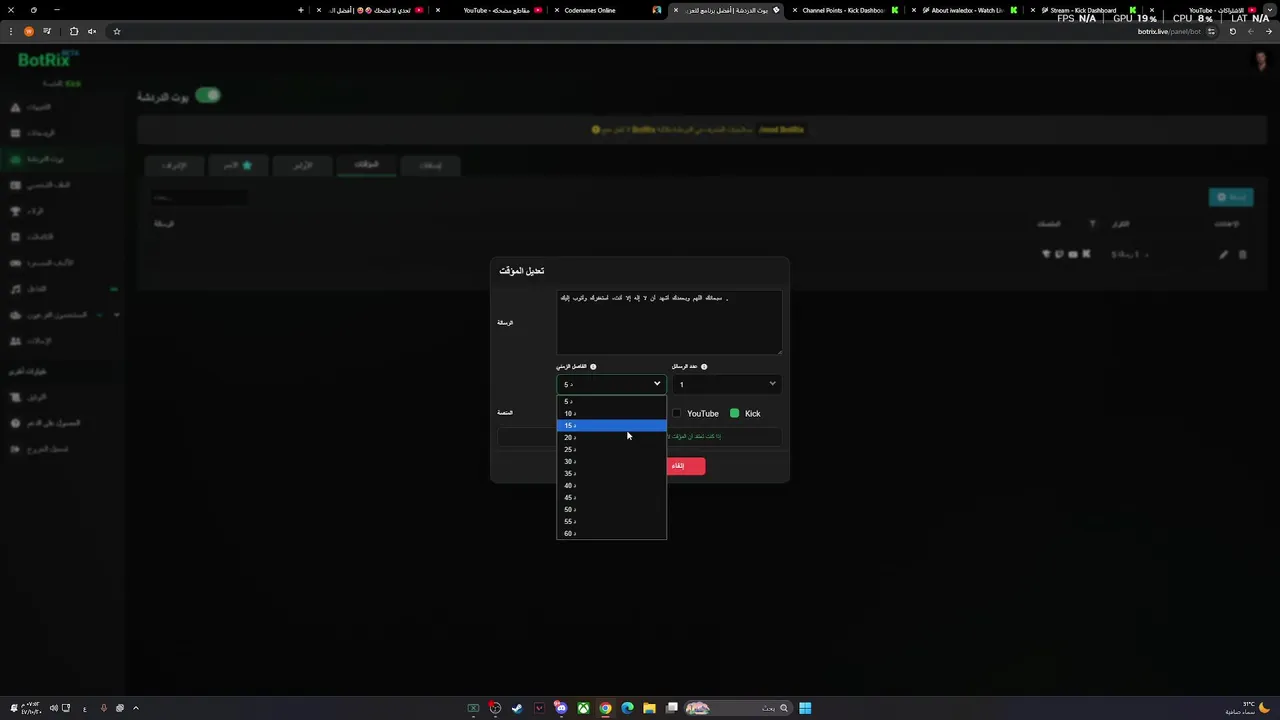
Task: Choose the 60 minute interval option
Action: click(611, 533)
